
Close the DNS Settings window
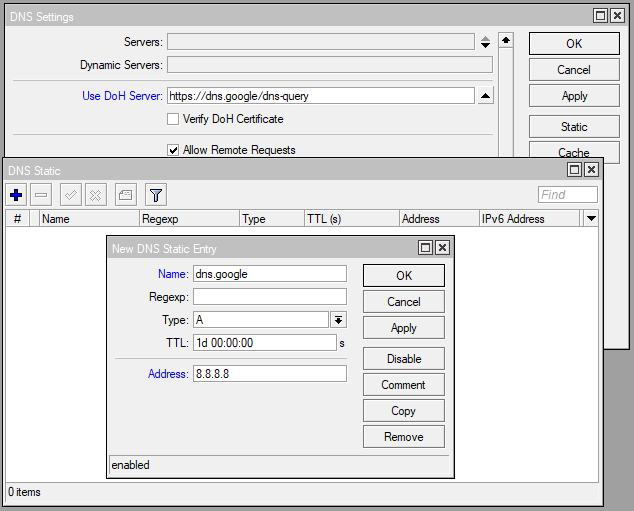pos(617,16)
